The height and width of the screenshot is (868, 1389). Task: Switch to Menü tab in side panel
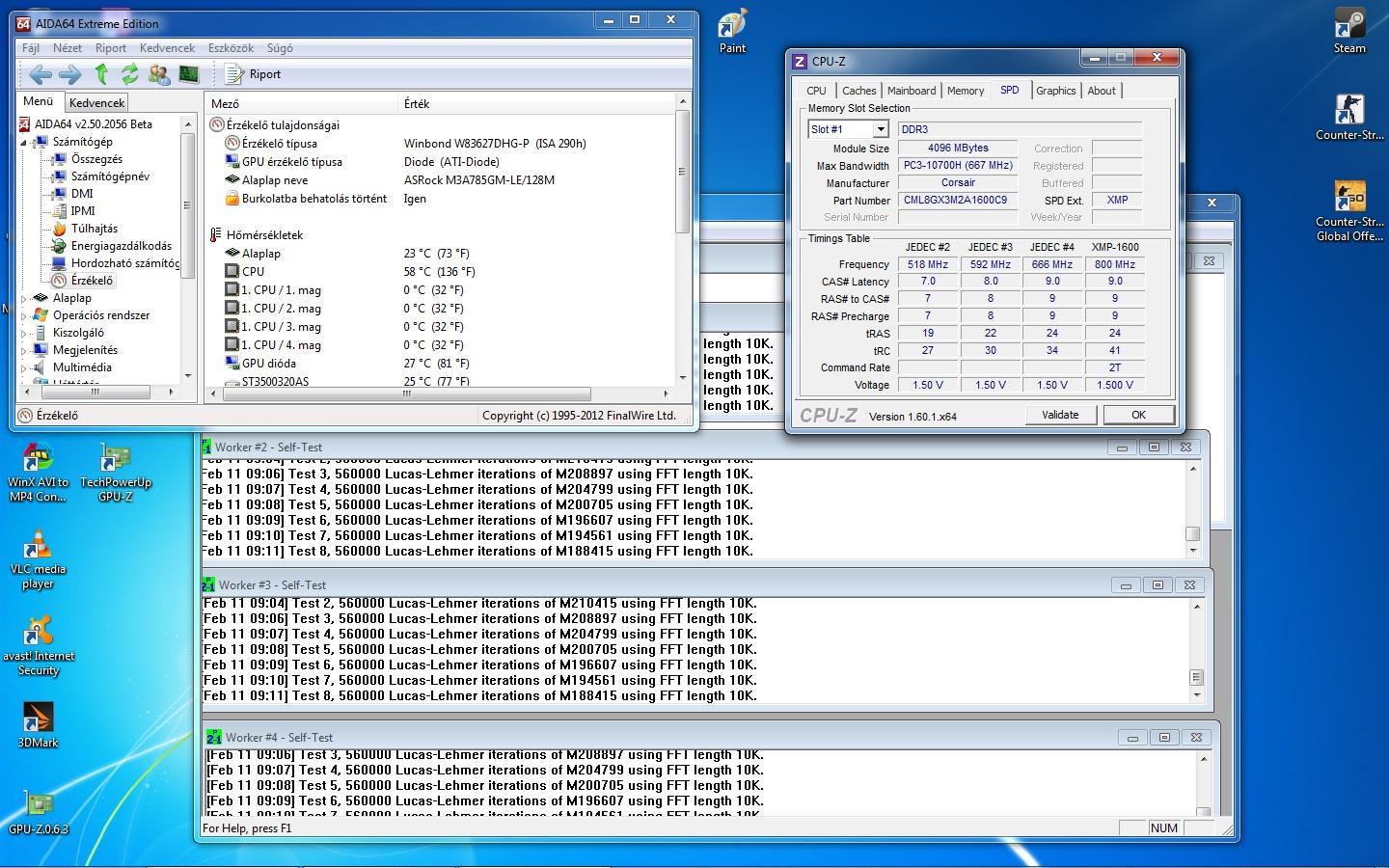tap(39, 101)
